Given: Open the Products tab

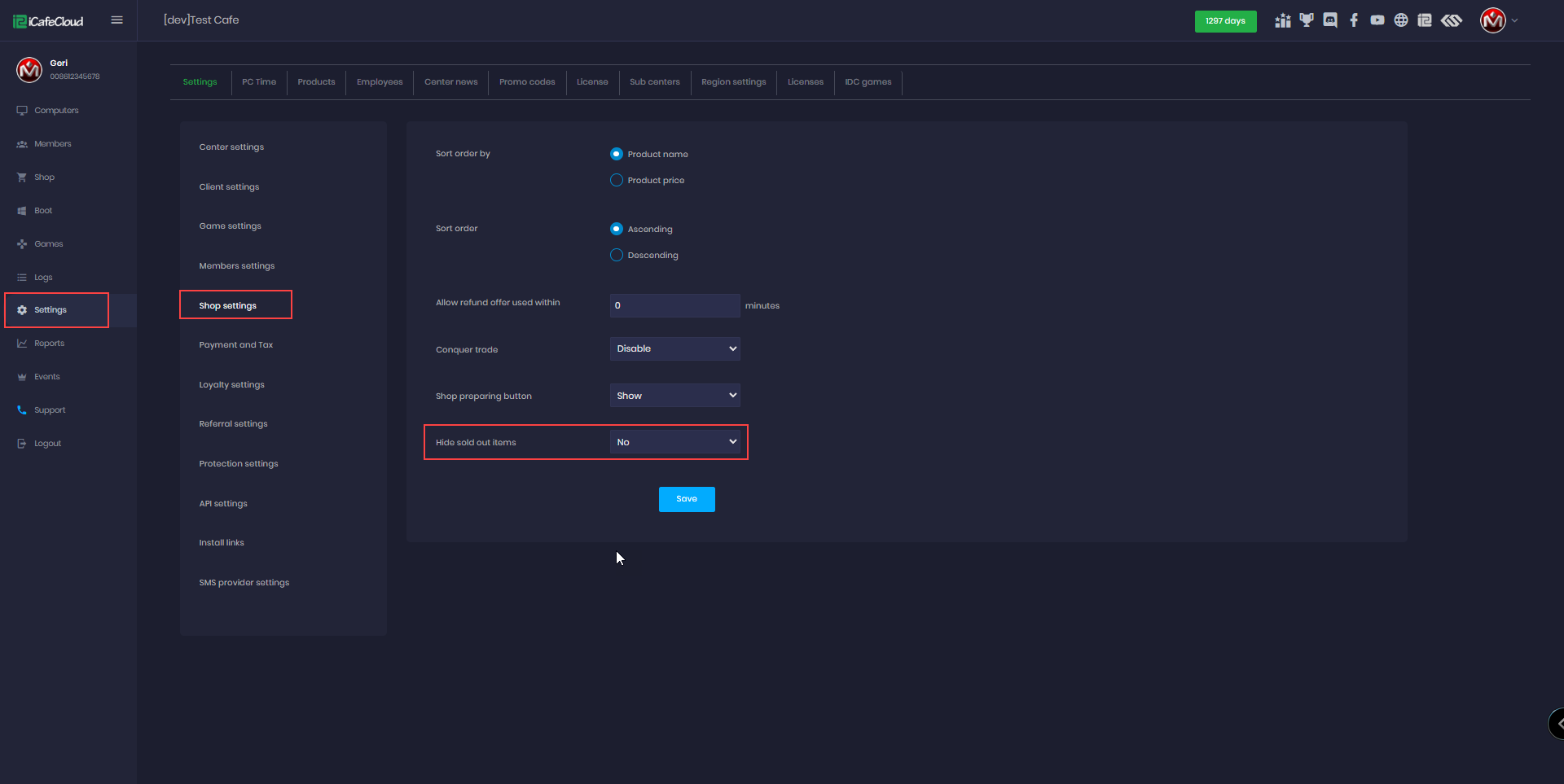Looking at the screenshot, I should [x=316, y=82].
